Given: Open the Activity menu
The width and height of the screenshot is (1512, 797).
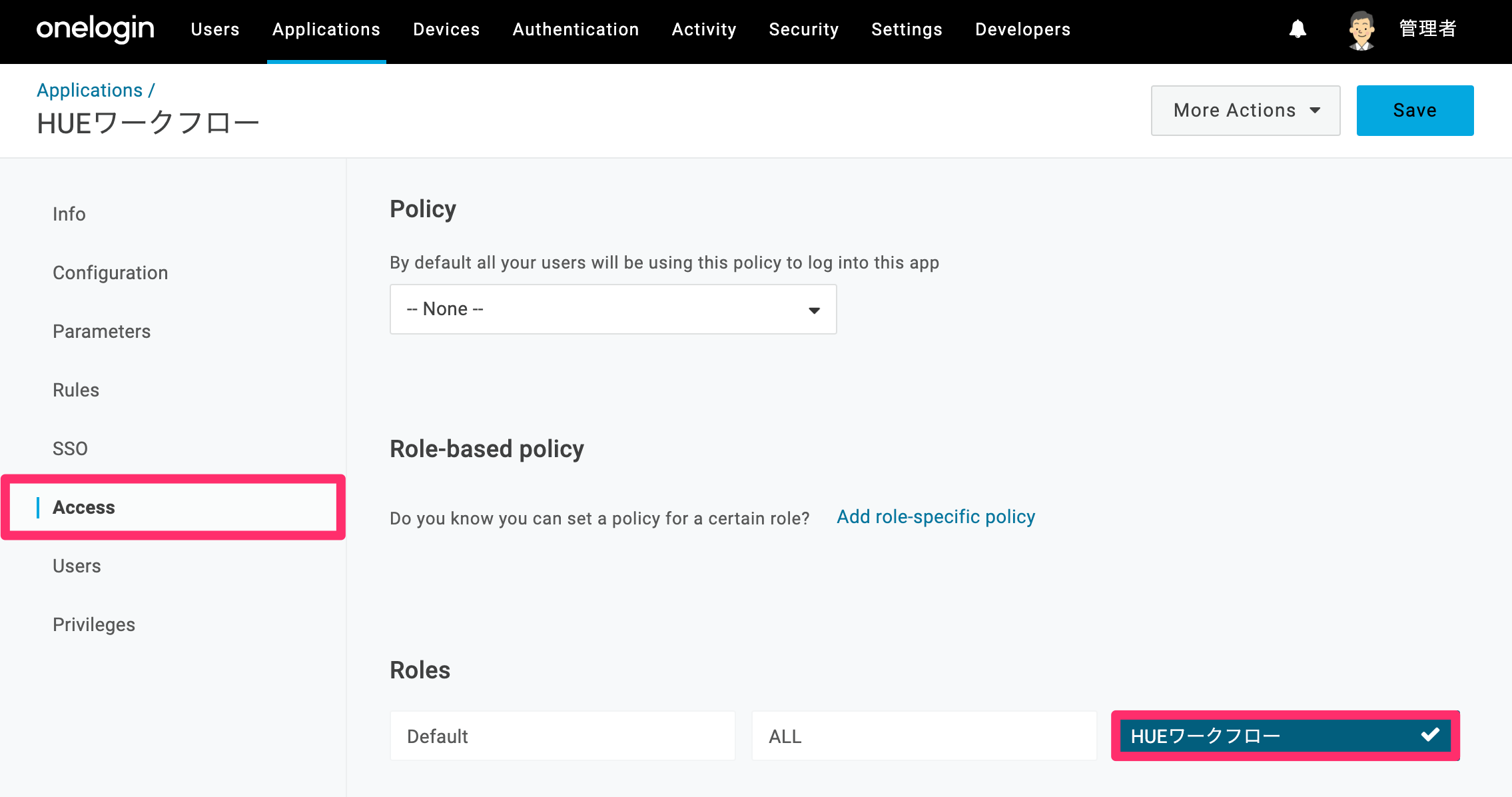Looking at the screenshot, I should [704, 29].
